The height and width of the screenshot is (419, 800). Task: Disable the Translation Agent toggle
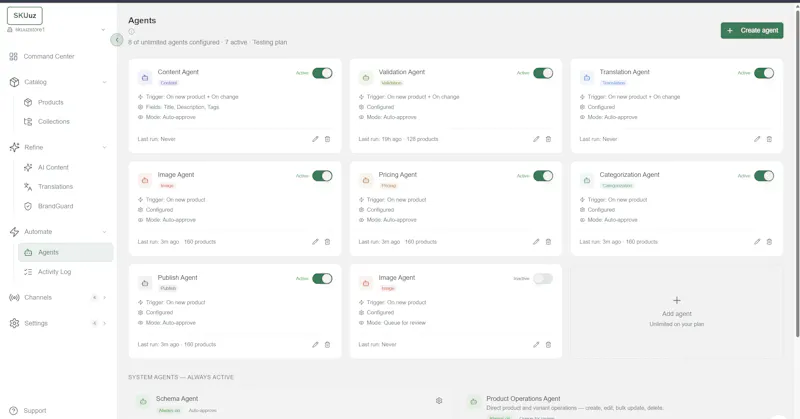pos(764,73)
